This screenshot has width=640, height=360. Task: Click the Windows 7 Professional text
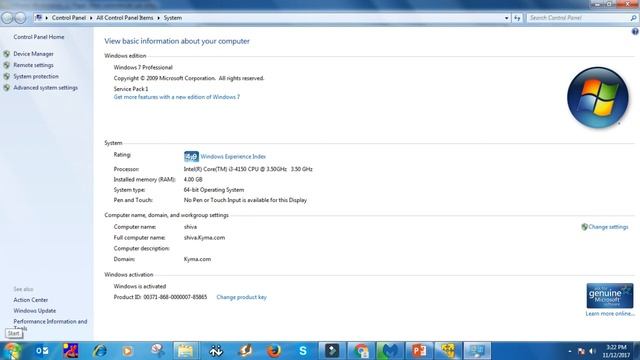tap(143, 67)
